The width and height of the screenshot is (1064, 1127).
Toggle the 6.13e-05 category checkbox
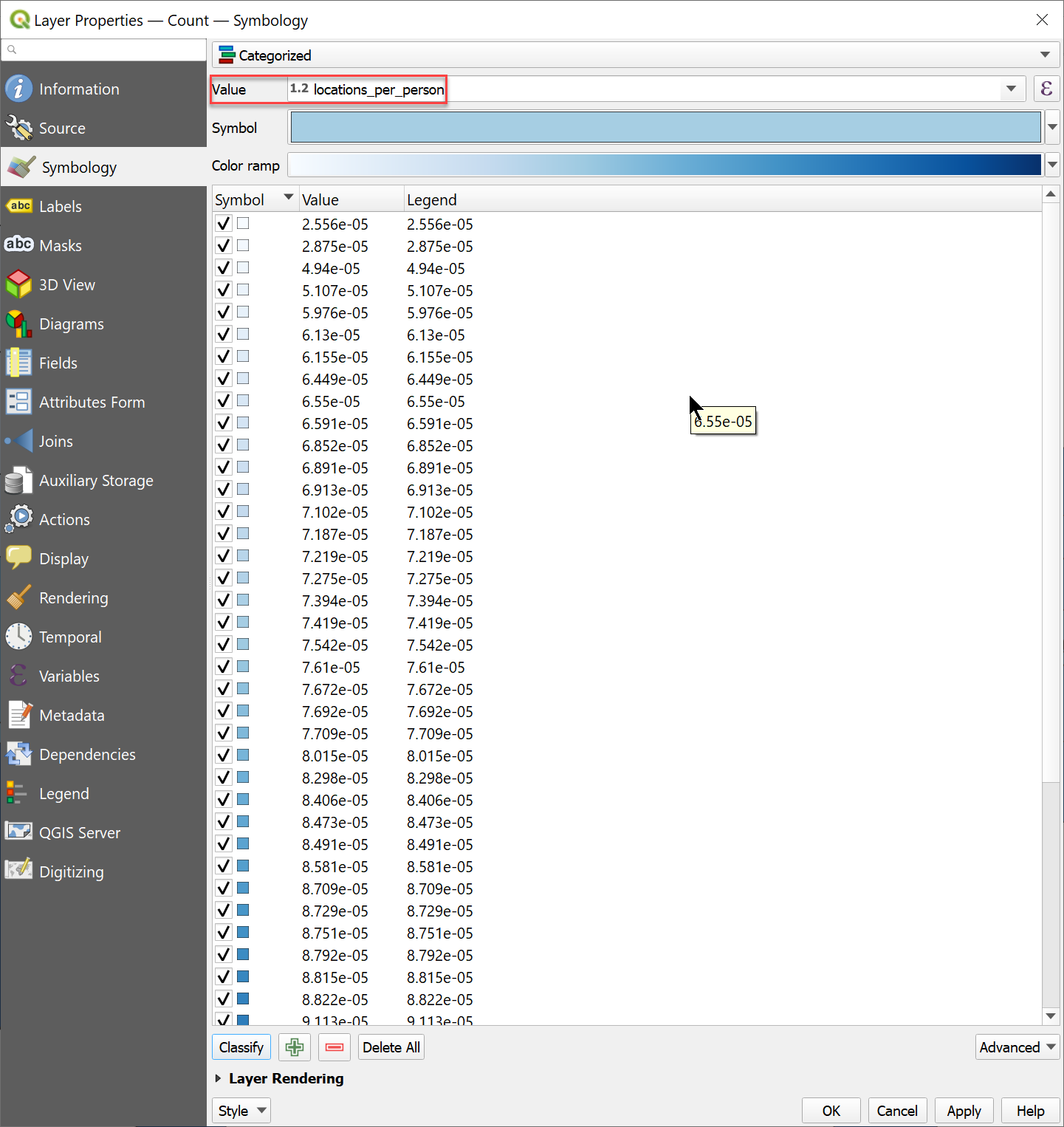(x=224, y=335)
